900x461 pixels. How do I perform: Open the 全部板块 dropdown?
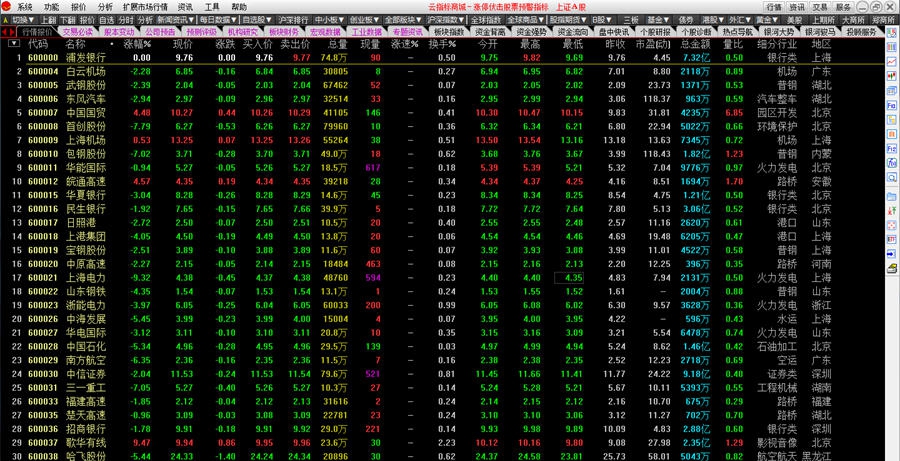click(x=403, y=20)
